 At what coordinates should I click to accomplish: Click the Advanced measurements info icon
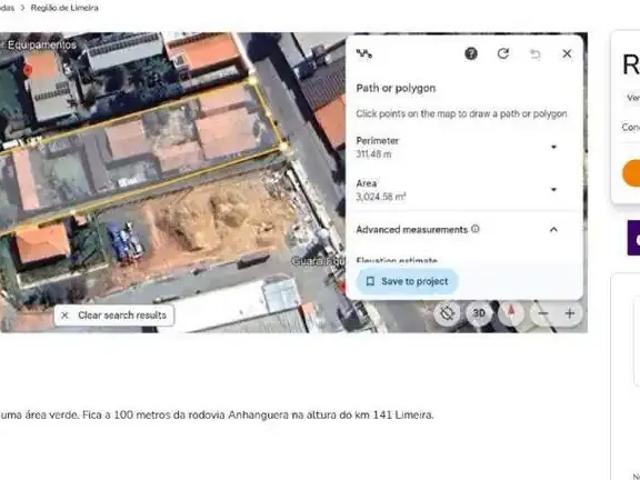click(475, 229)
